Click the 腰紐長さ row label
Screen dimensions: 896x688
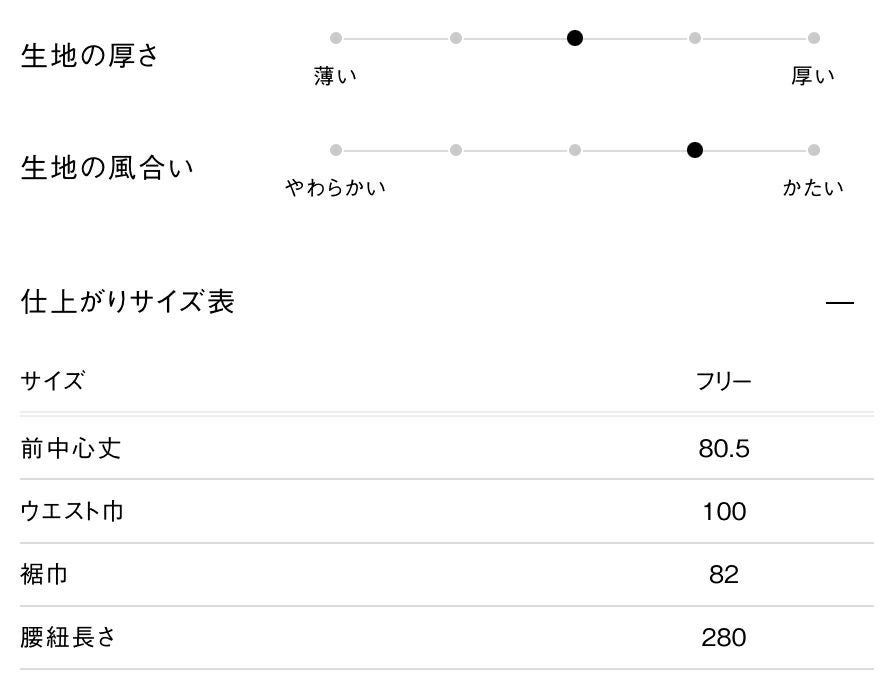coord(69,638)
